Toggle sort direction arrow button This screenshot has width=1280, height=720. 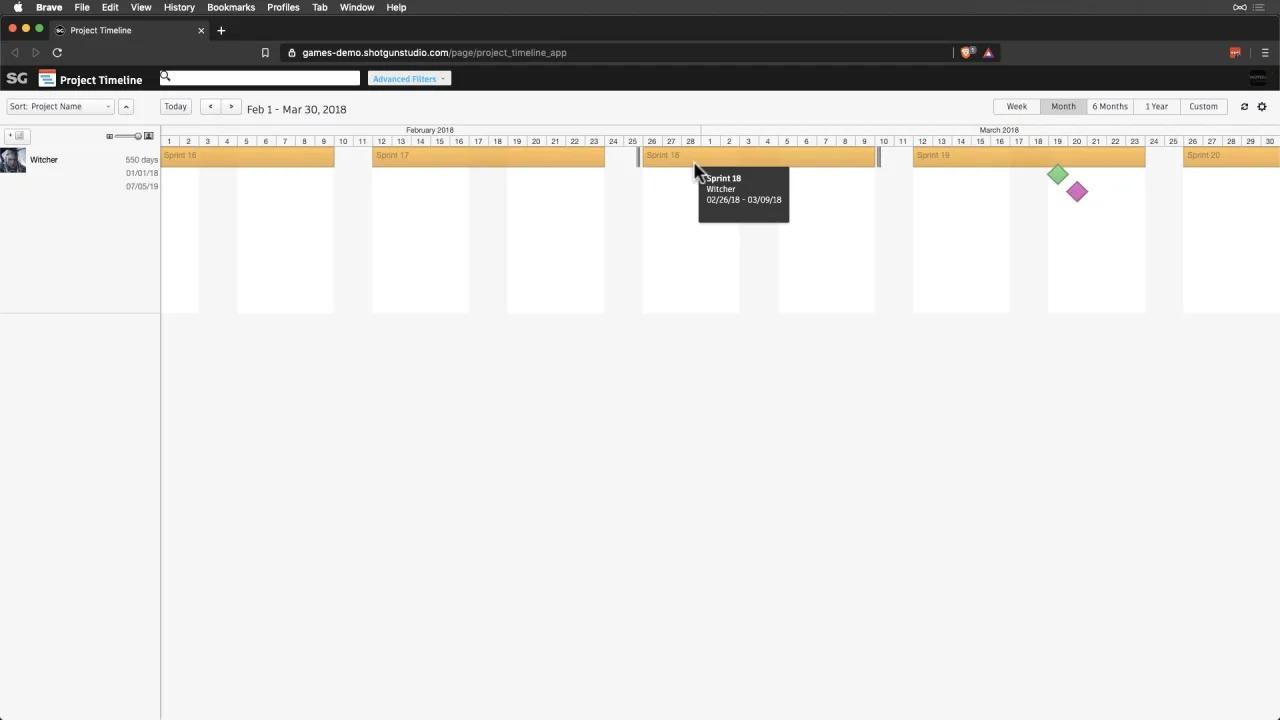click(126, 107)
